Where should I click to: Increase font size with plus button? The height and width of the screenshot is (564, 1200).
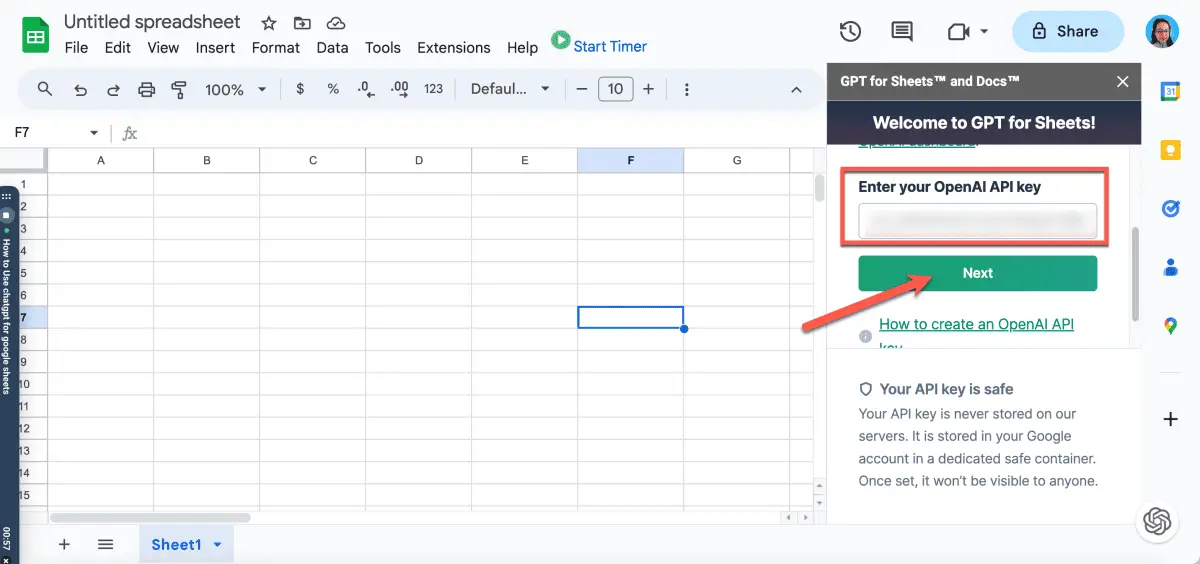coord(648,89)
